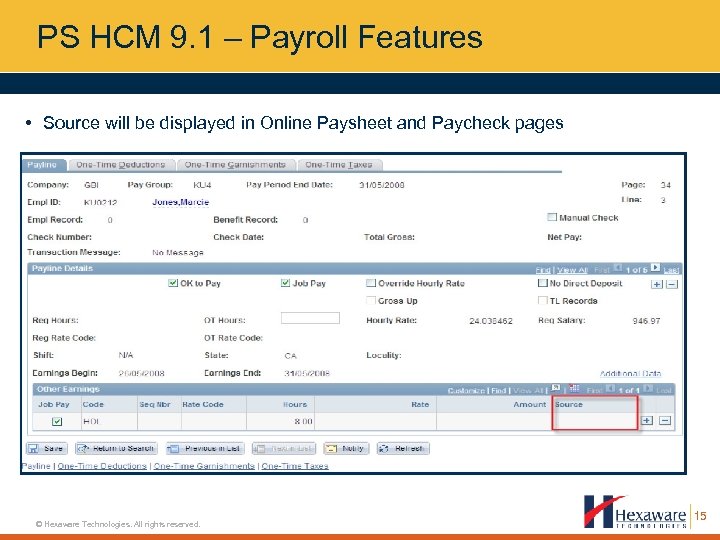Image resolution: width=720 pixels, height=540 pixels.
Task: Add a row to Other Earnings grid
Action: [x=647, y=421]
